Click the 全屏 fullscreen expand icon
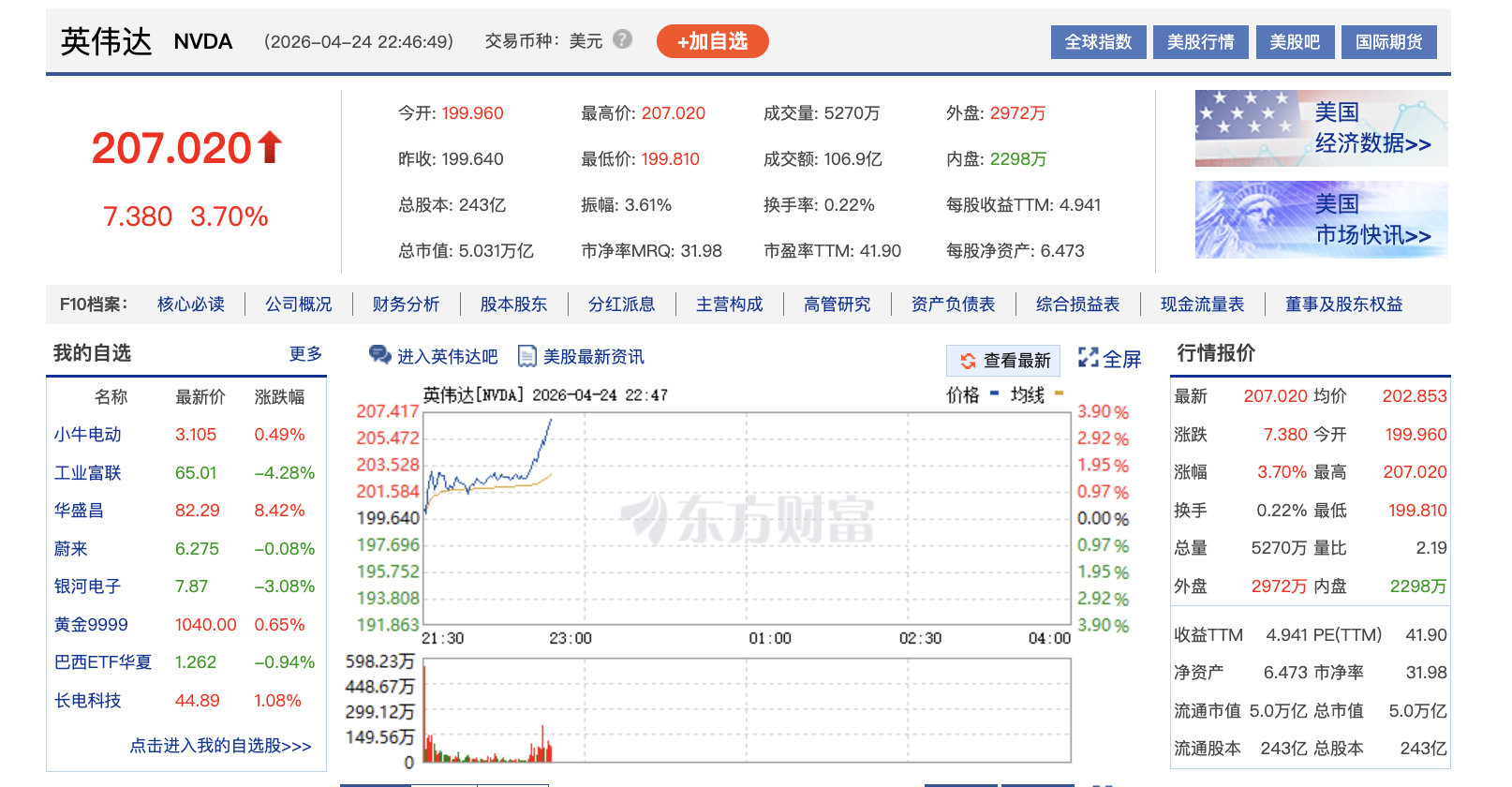The width and height of the screenshot is (1512, 787). [x=1088, y=357]
